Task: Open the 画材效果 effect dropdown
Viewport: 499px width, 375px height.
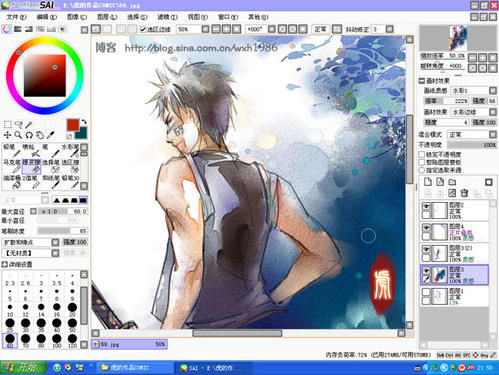Action: coord(493,112)
